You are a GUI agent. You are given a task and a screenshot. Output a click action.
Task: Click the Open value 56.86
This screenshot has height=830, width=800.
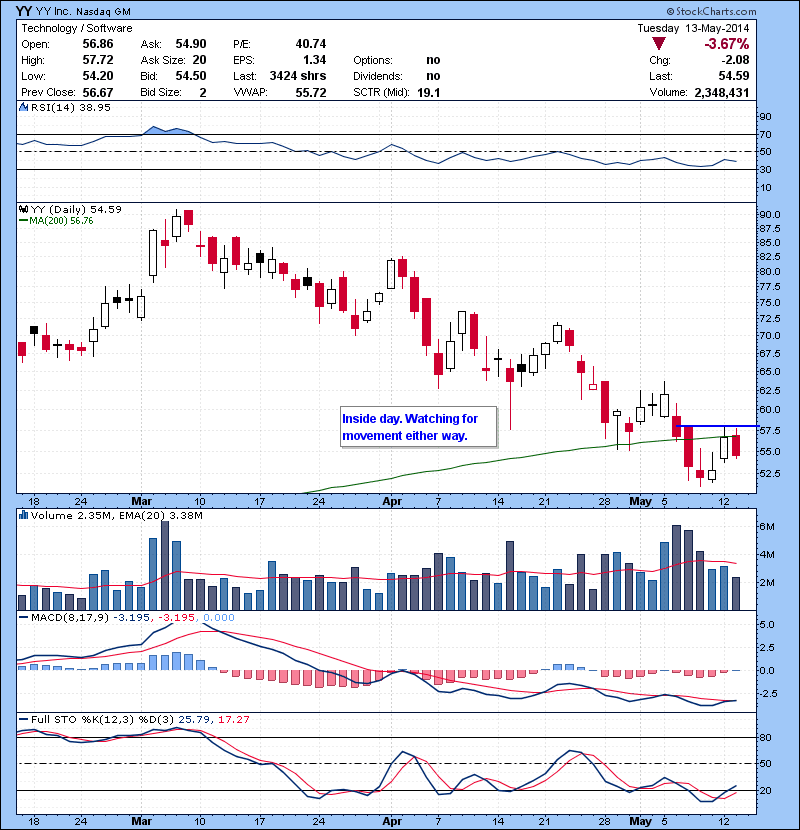pos(98,44)
